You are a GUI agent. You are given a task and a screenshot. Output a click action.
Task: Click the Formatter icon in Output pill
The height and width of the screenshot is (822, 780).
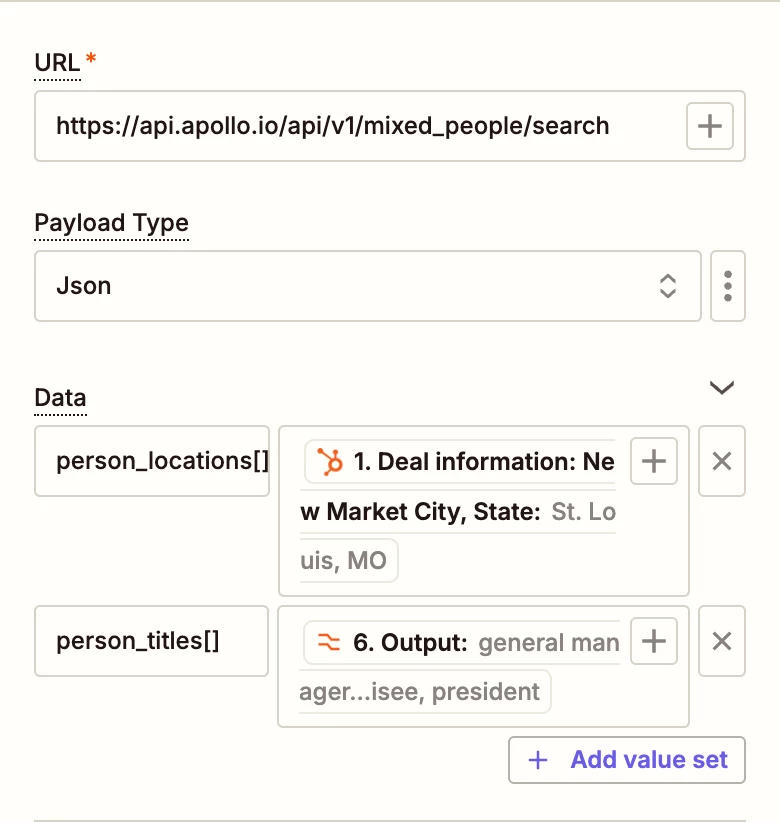330,642
